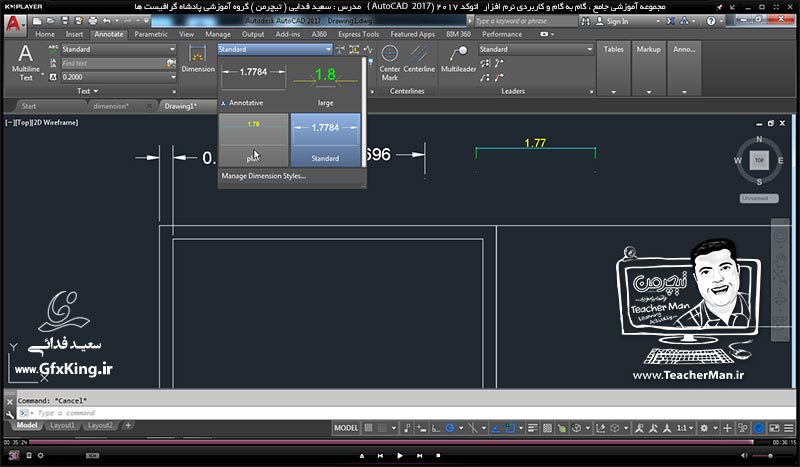
Task: Select the large dimension style
Action: tap(325, 85)
